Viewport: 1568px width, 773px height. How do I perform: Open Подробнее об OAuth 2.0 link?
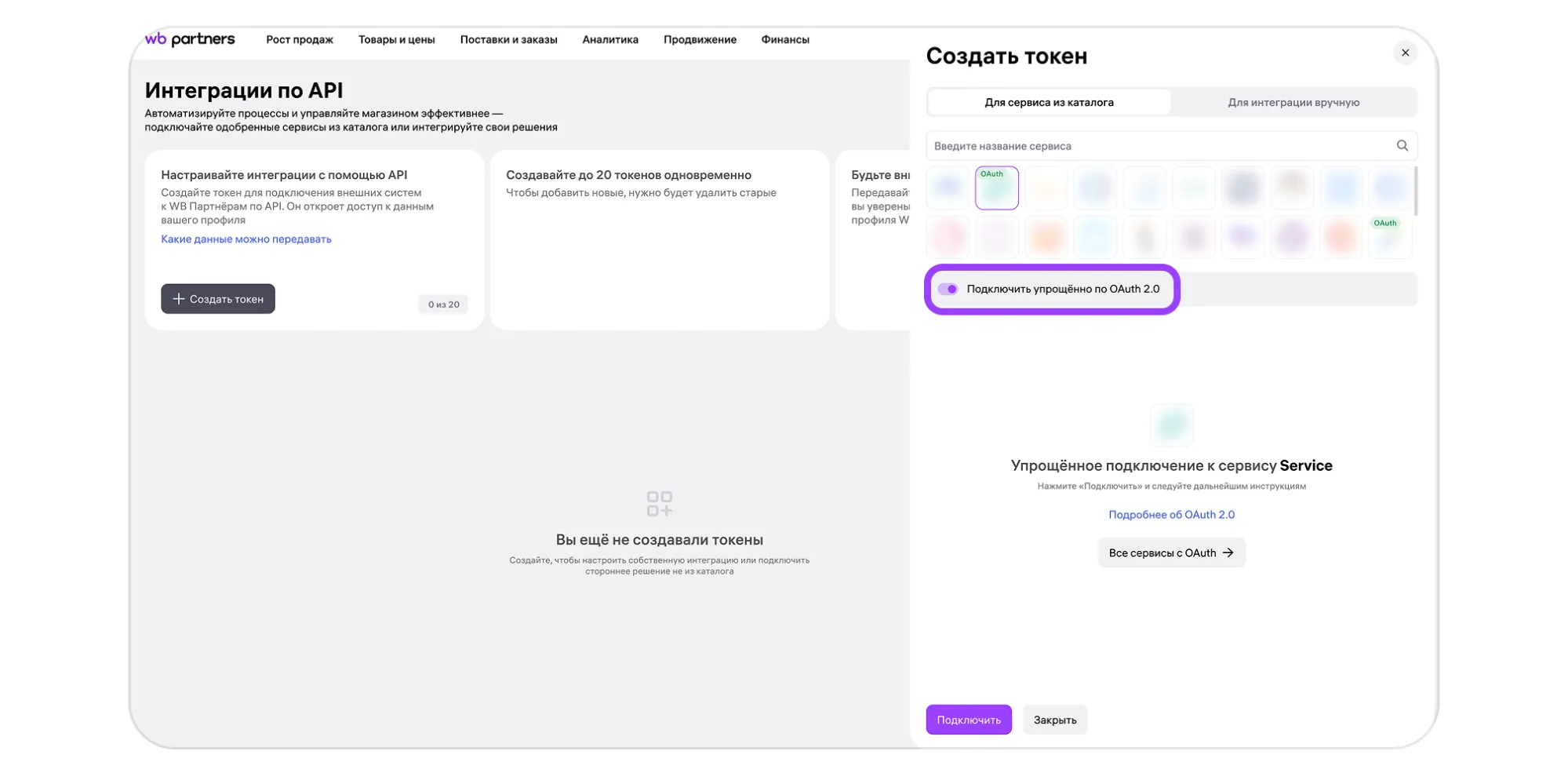point(1171,515)
